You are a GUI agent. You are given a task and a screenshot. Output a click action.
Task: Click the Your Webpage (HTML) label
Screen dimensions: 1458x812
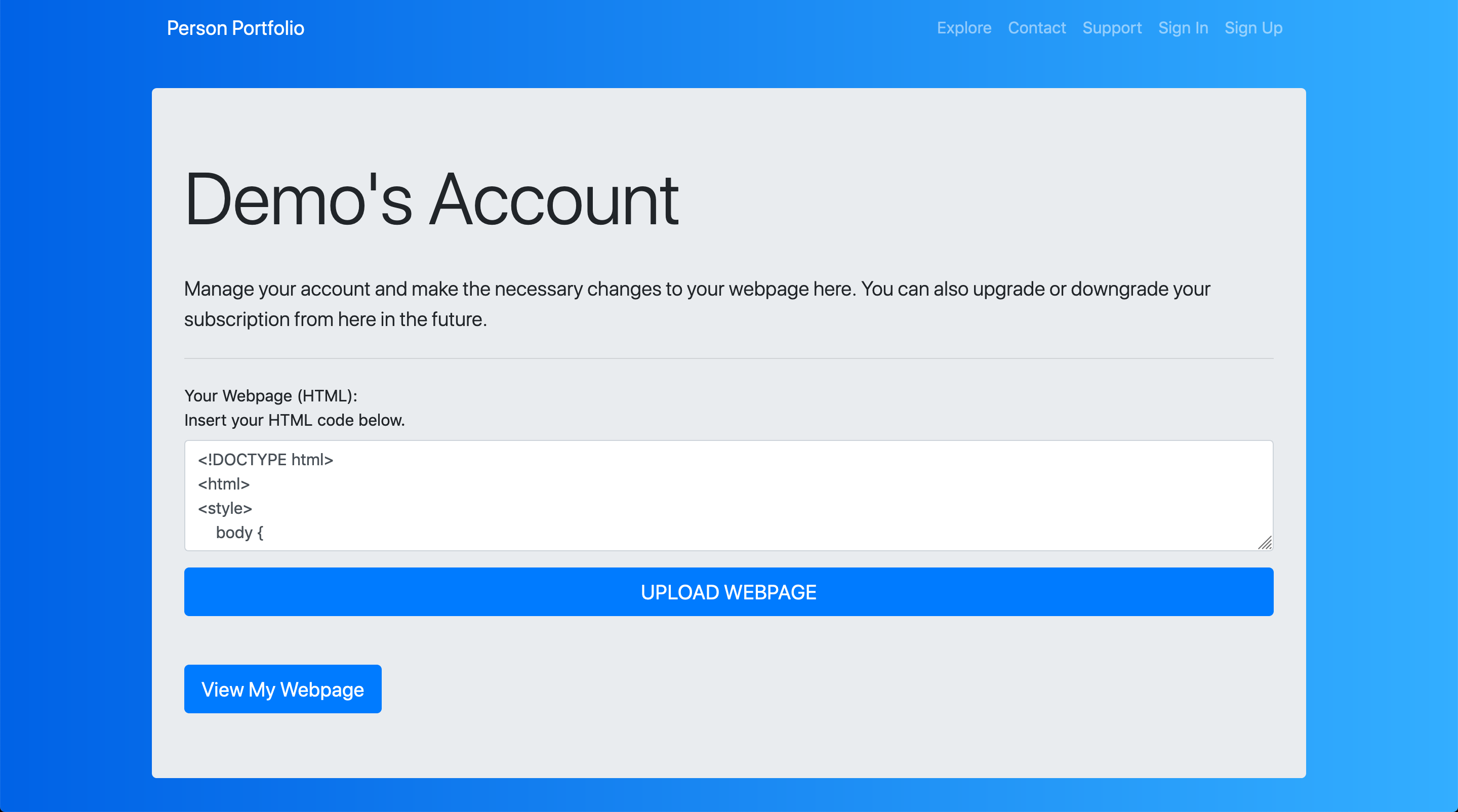(x=270, y=395)
